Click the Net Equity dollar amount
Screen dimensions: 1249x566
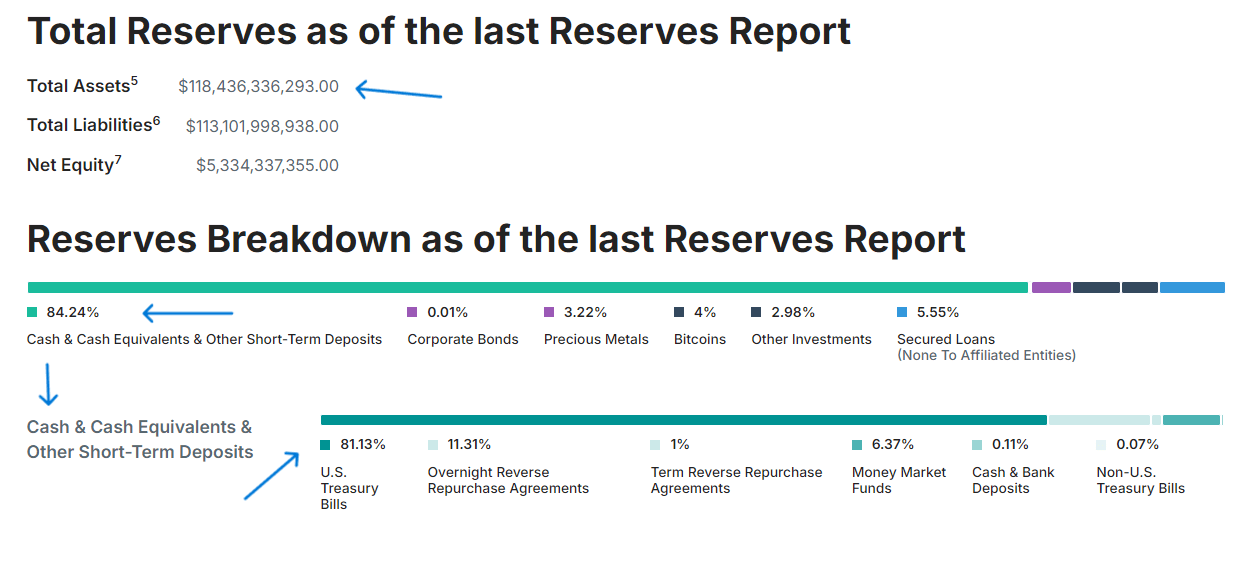click(x=267, y=165)
